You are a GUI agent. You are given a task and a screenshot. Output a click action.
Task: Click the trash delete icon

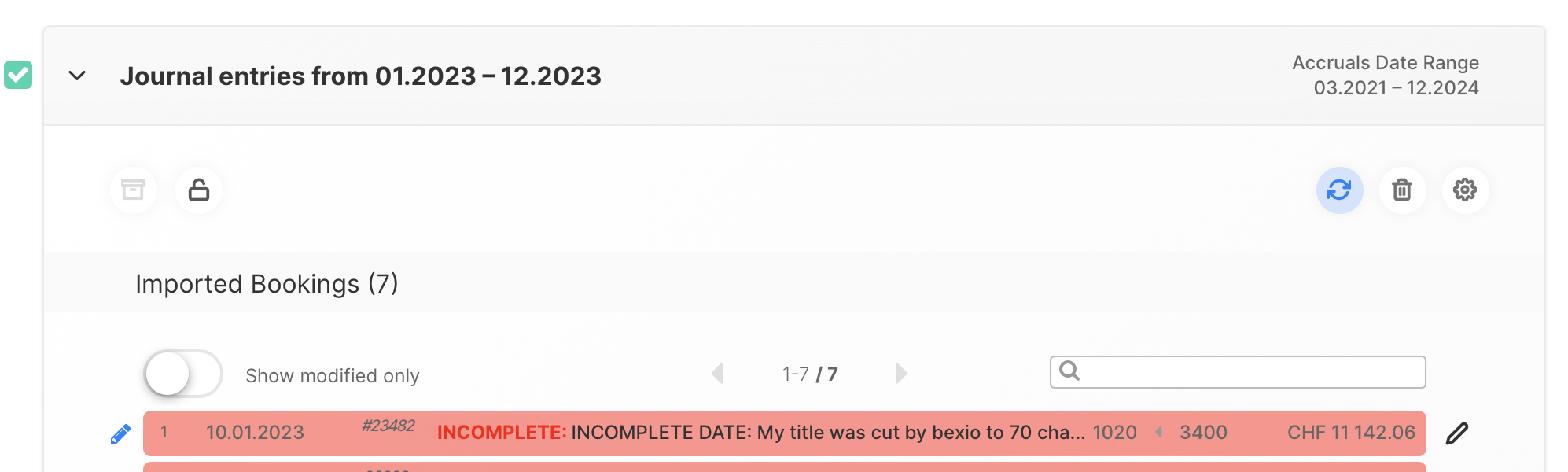[1402, 190]
